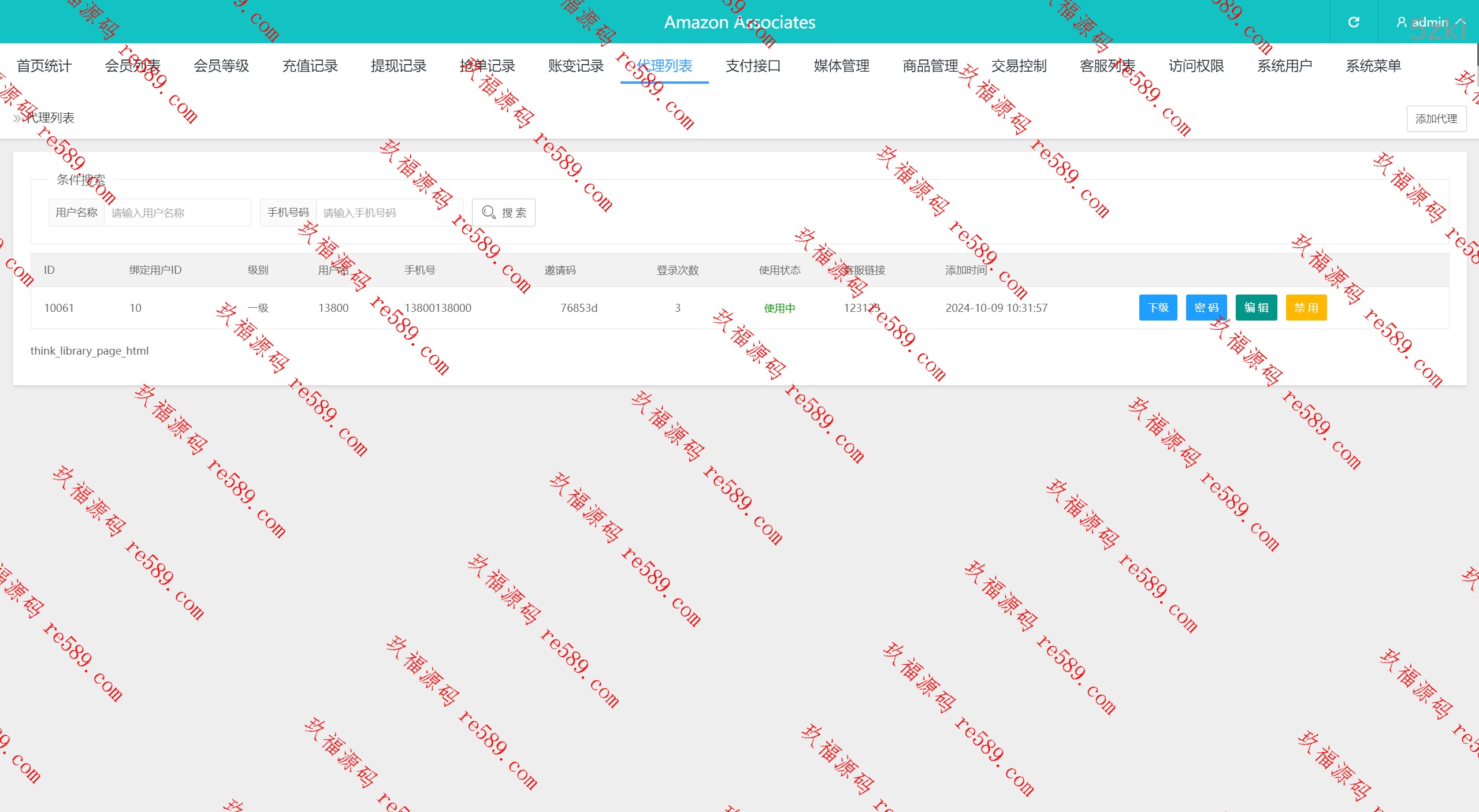Open the 首页统计 tab

pyautogui.click(x=44, y=66)
